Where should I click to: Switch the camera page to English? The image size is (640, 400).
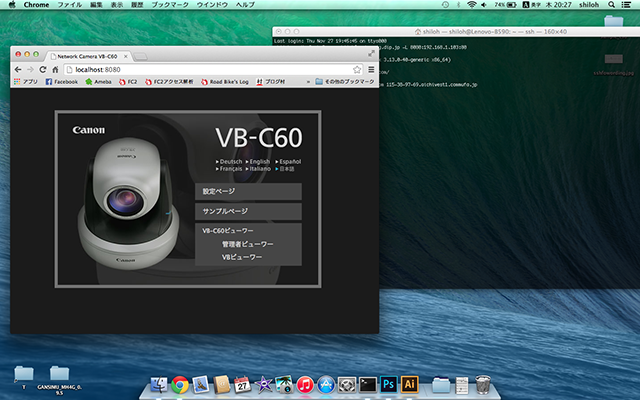(258, 162)
